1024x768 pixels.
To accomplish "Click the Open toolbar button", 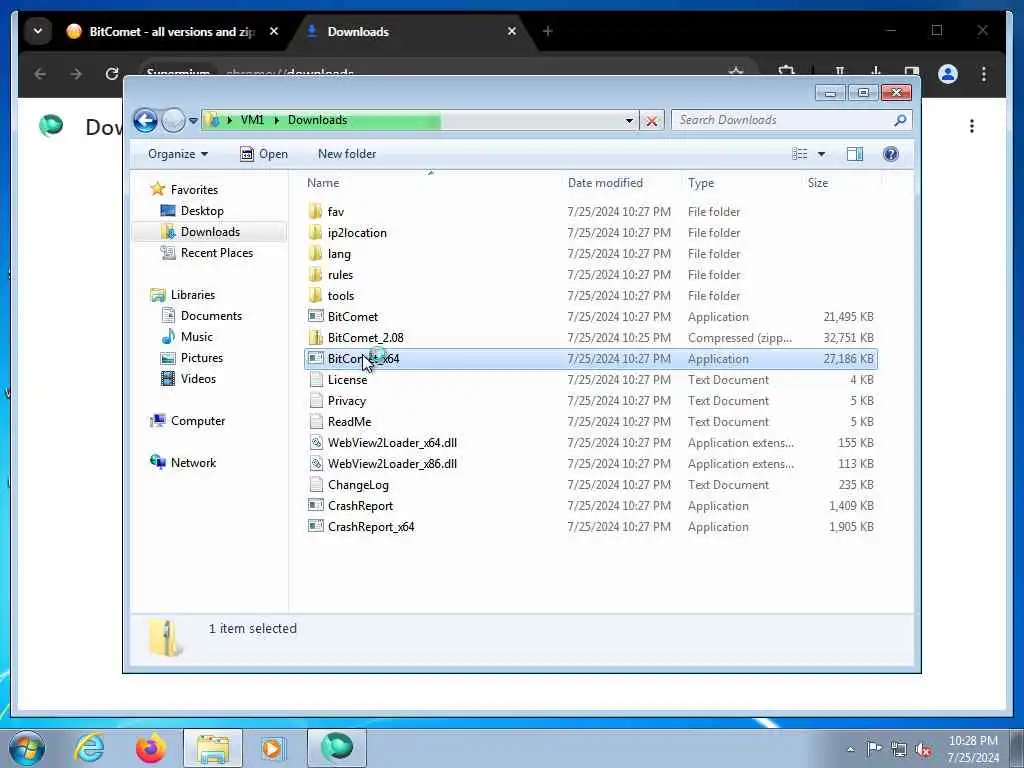I will [264, 154].
